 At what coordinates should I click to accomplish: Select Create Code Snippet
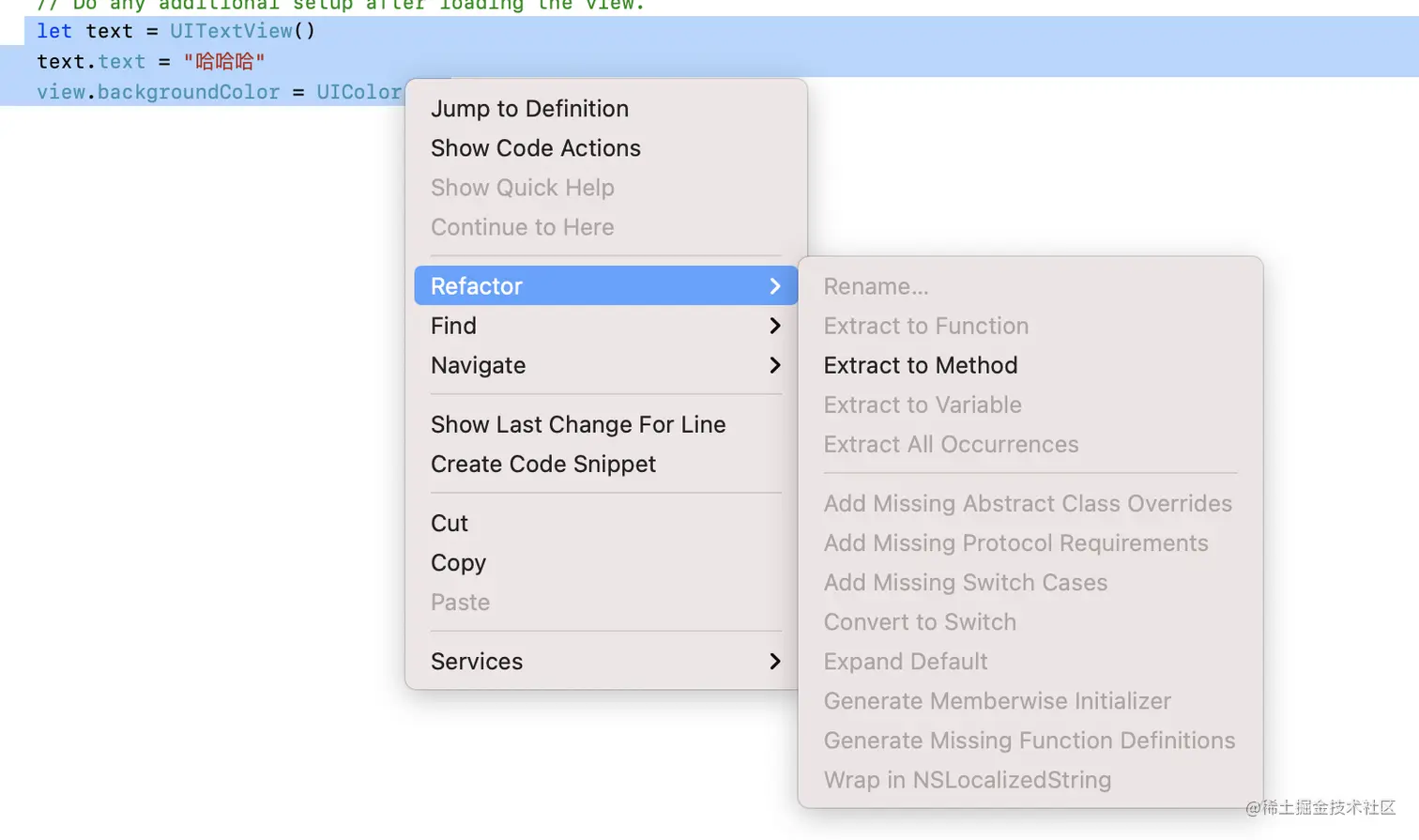(x=542, y=465)
